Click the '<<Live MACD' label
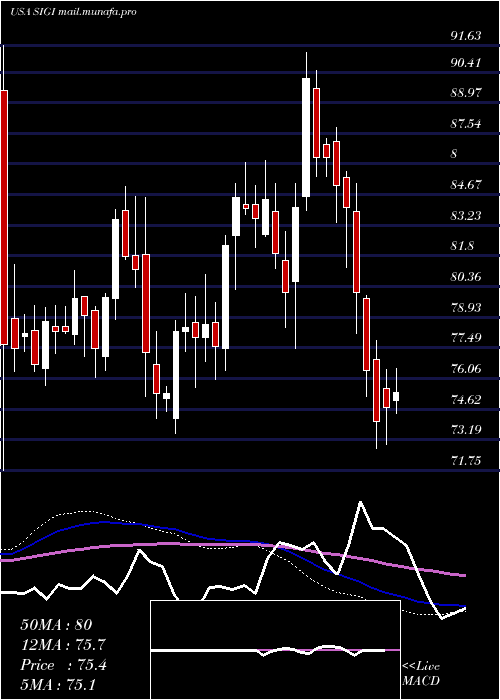Screen dimensions: 500x700 (x=421, y=674)
